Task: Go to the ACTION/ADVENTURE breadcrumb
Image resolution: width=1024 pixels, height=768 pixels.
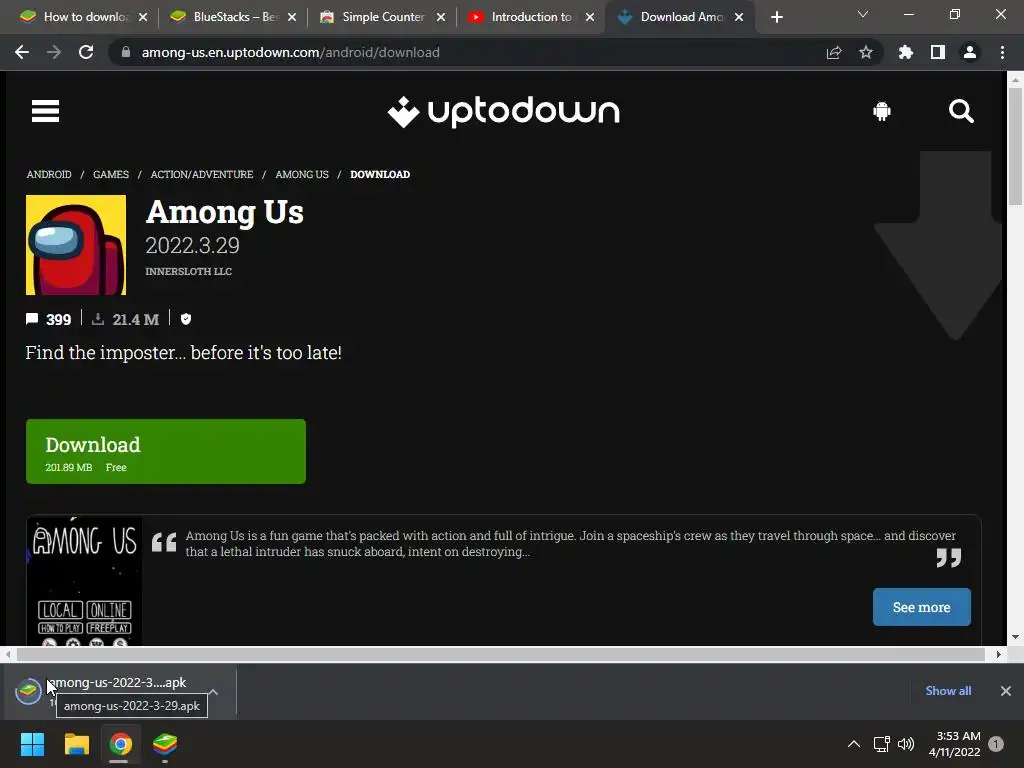Action: click(202, 174)
